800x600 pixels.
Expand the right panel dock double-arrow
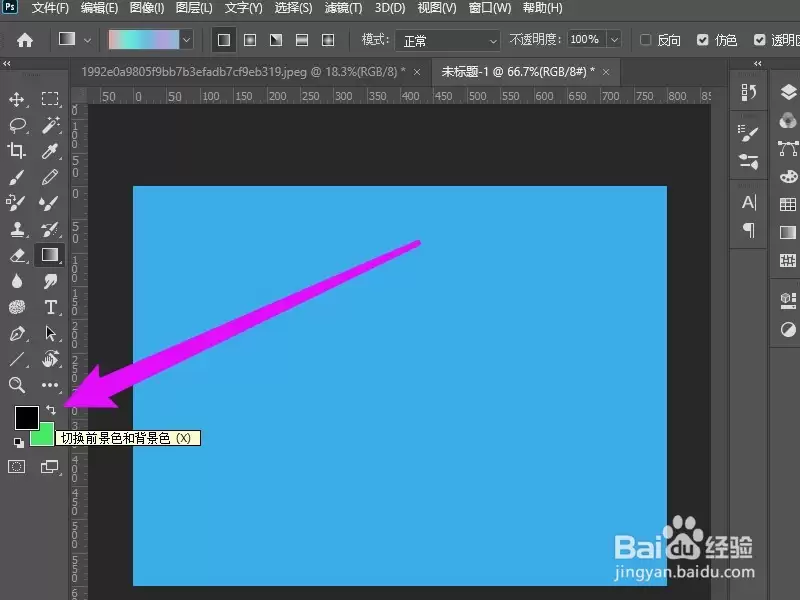coord(758,64)
